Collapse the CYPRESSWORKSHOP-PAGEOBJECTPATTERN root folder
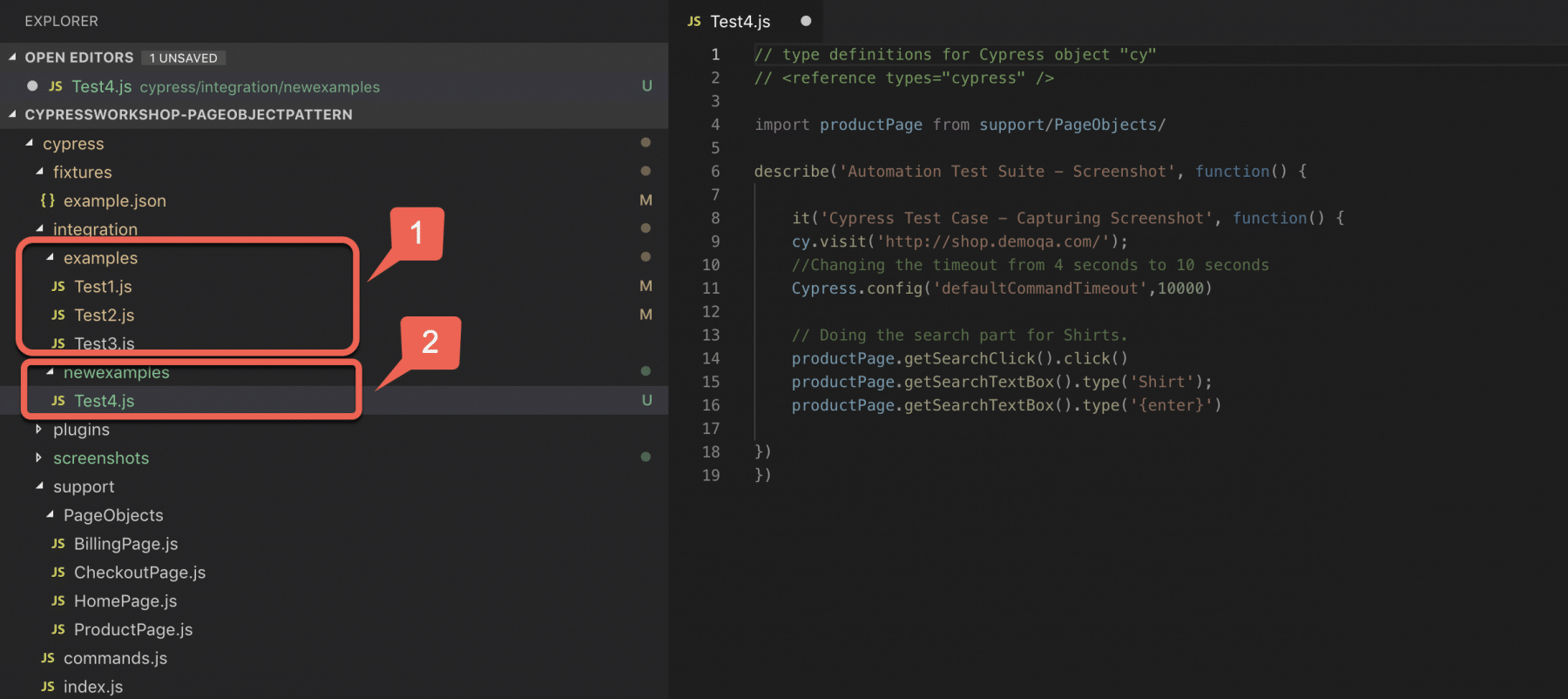This screenshot has width=1568, height=699. 12,114
